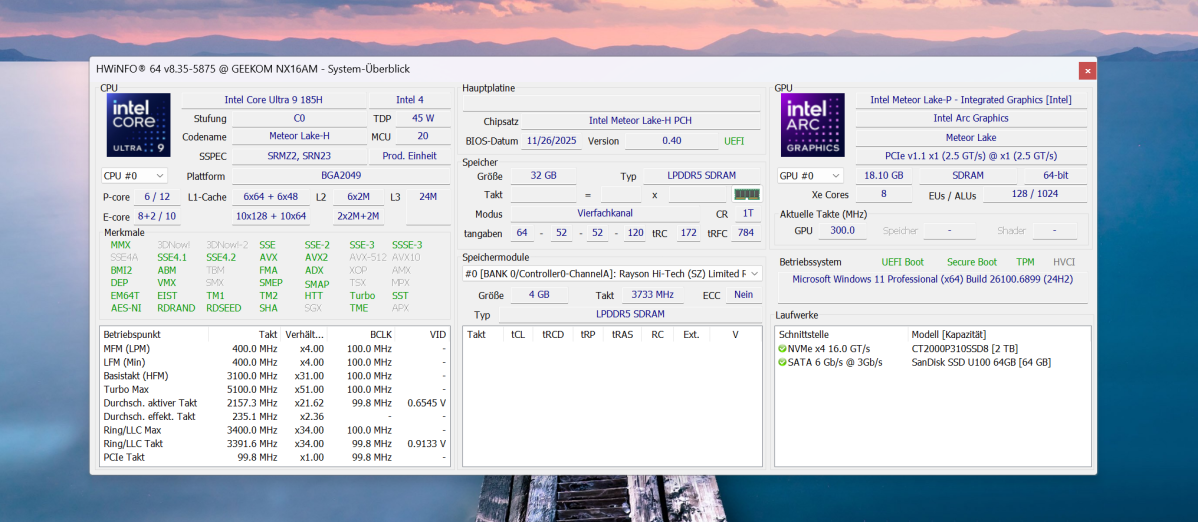Click the Schnittstelle column header in Laufwerke

(x=842, y=335)
